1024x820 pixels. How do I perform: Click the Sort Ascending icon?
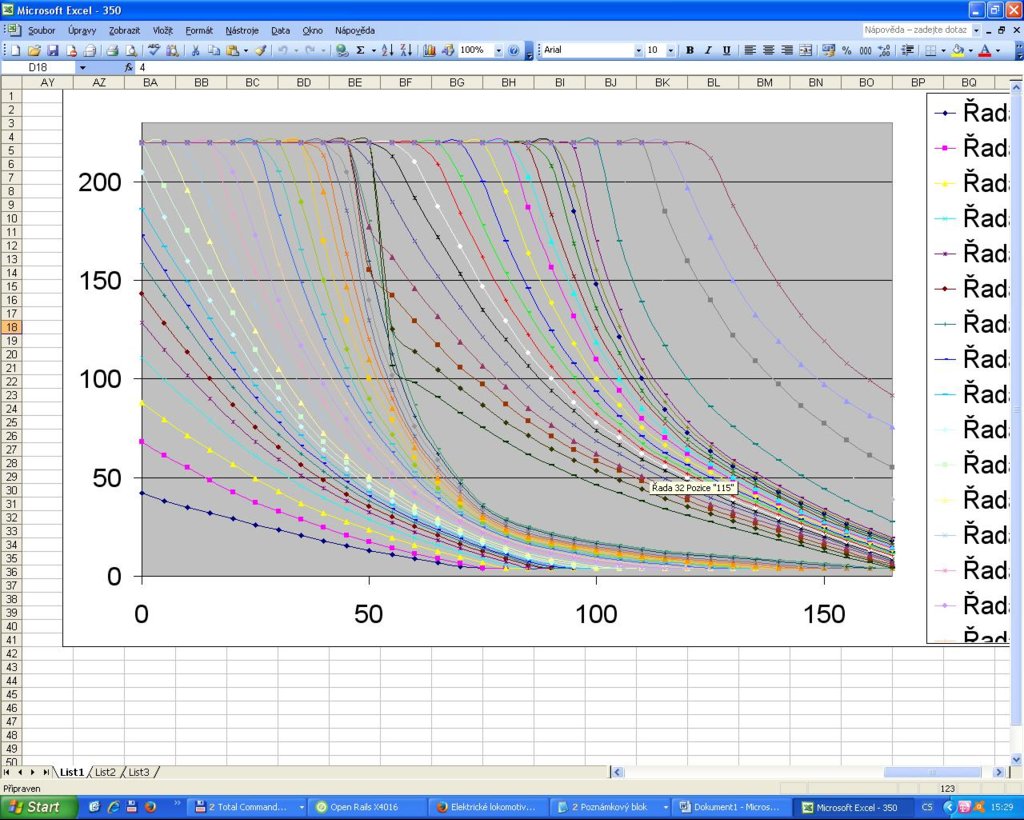click(387, 50)
